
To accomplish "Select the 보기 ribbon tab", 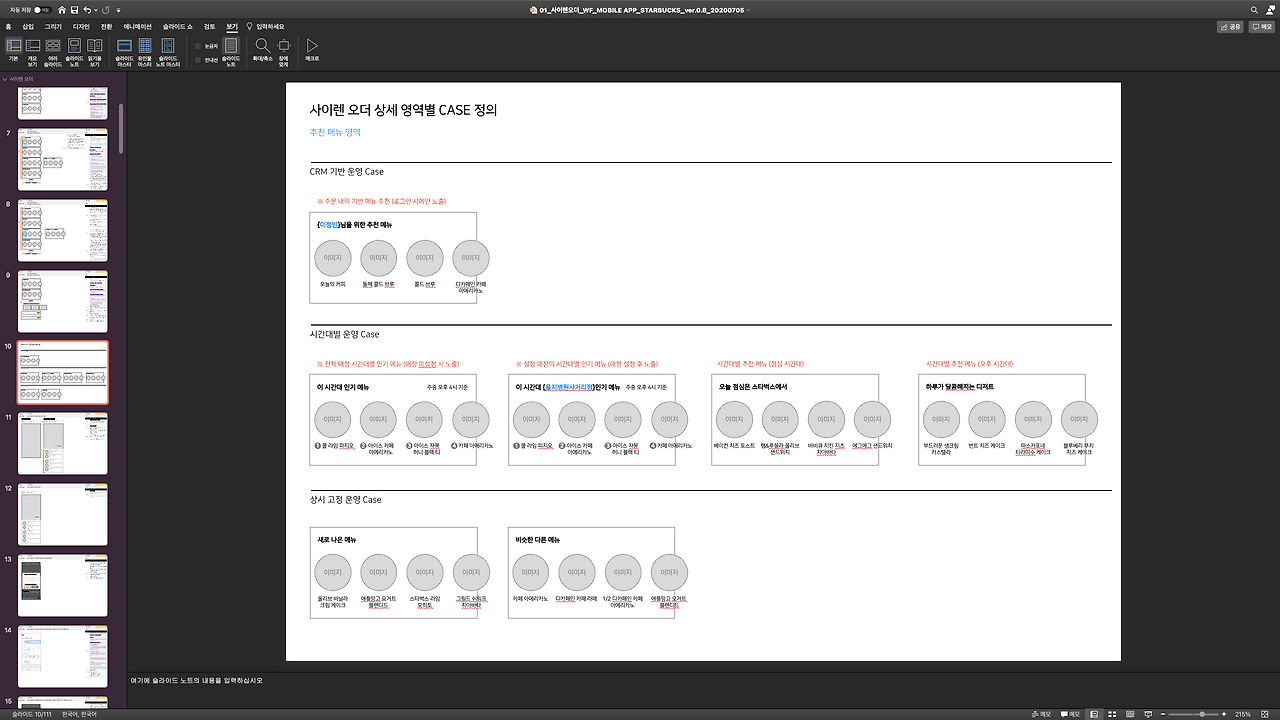I will (232, 26).
